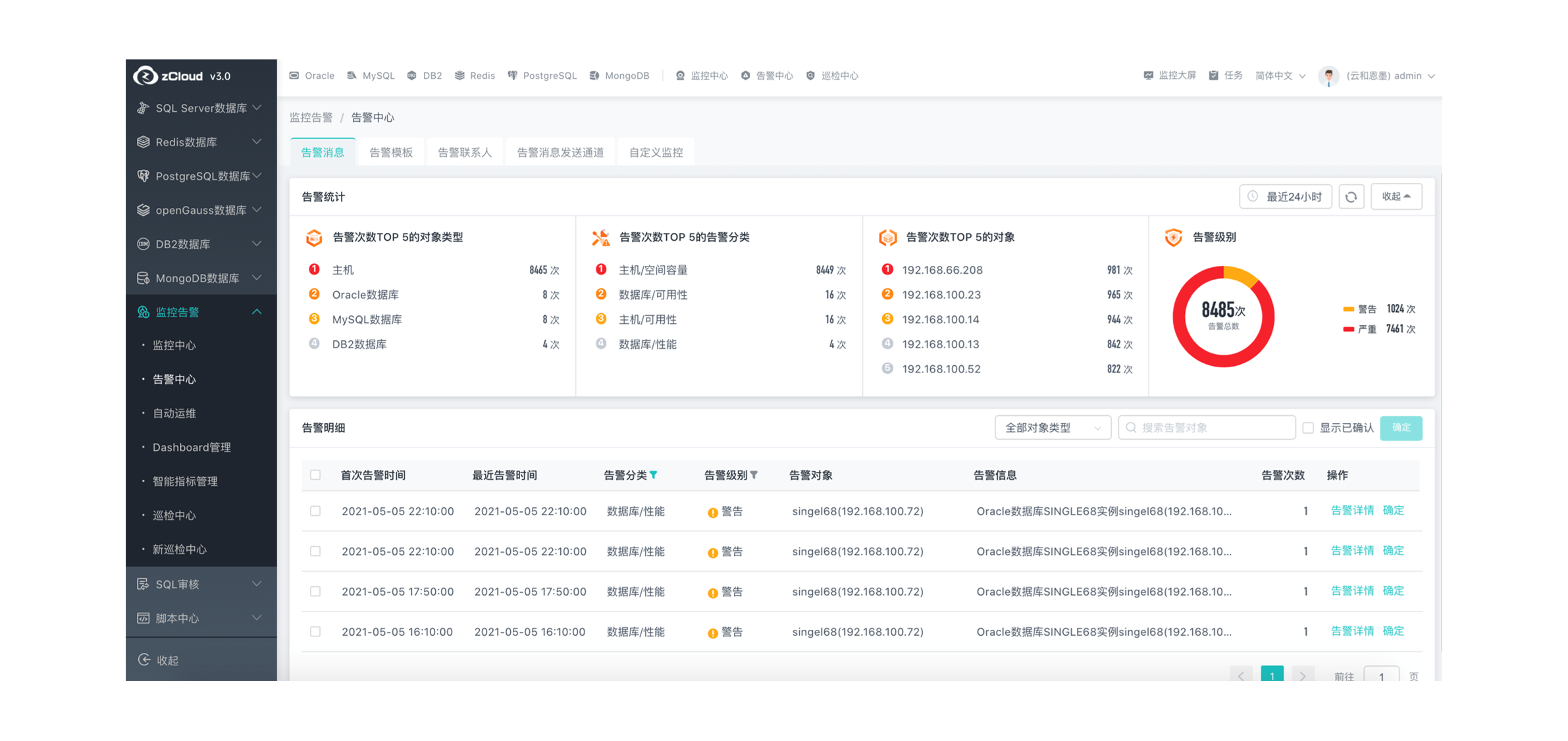
Task: Click the refresh icon in alarm statistics
Action: tap(1351, 197)
